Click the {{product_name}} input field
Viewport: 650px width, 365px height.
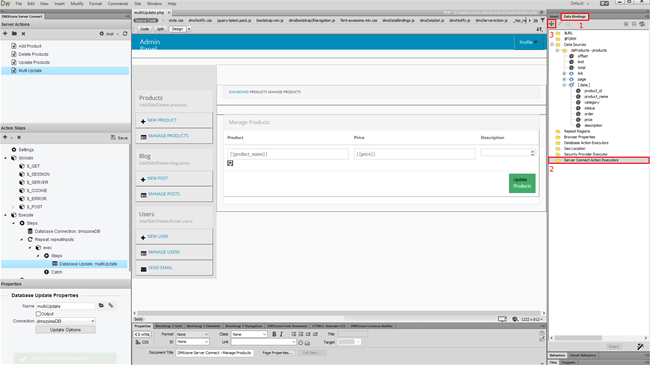pos(288,154)
